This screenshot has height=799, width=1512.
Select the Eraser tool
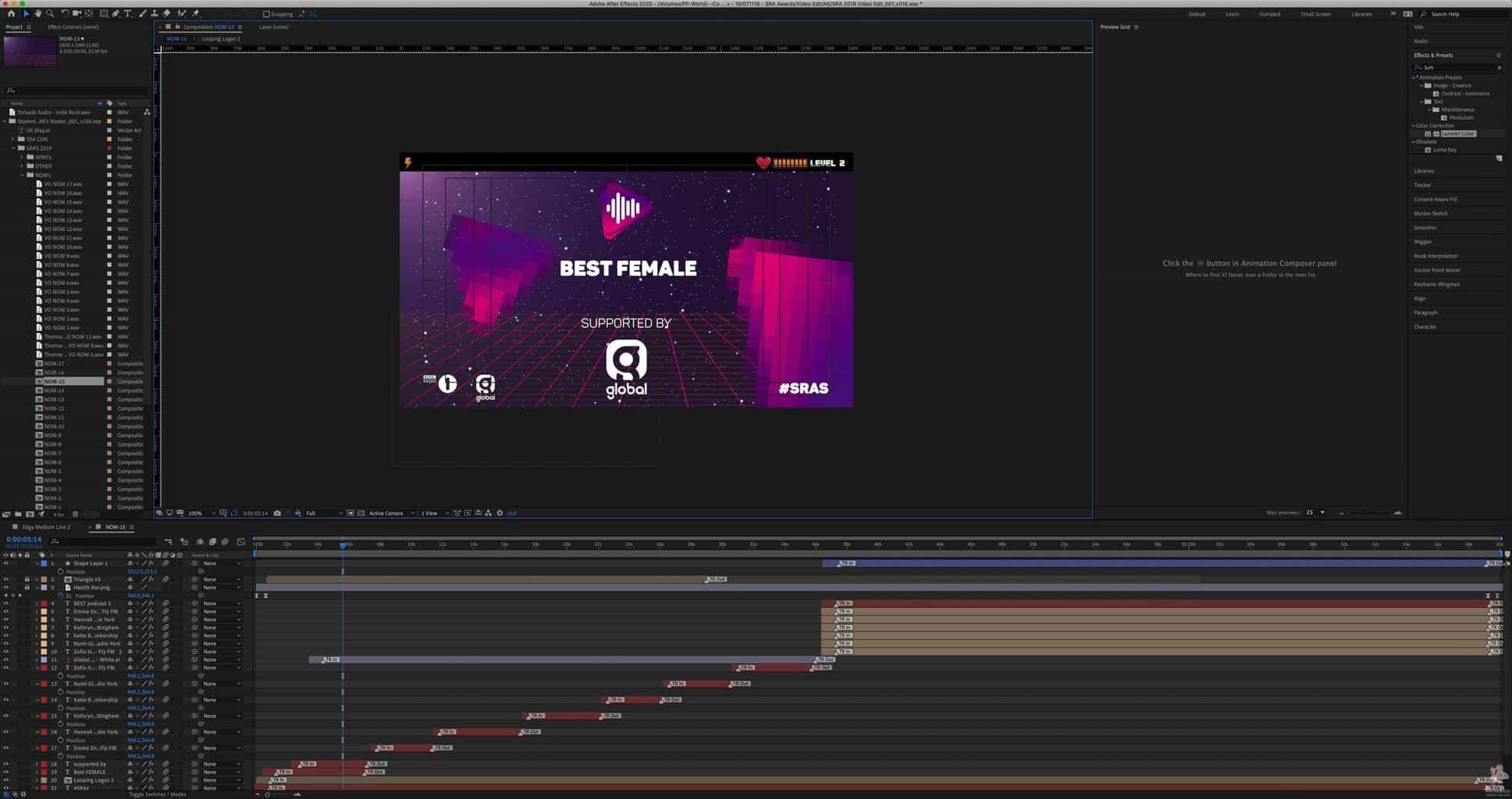point(166,13)
